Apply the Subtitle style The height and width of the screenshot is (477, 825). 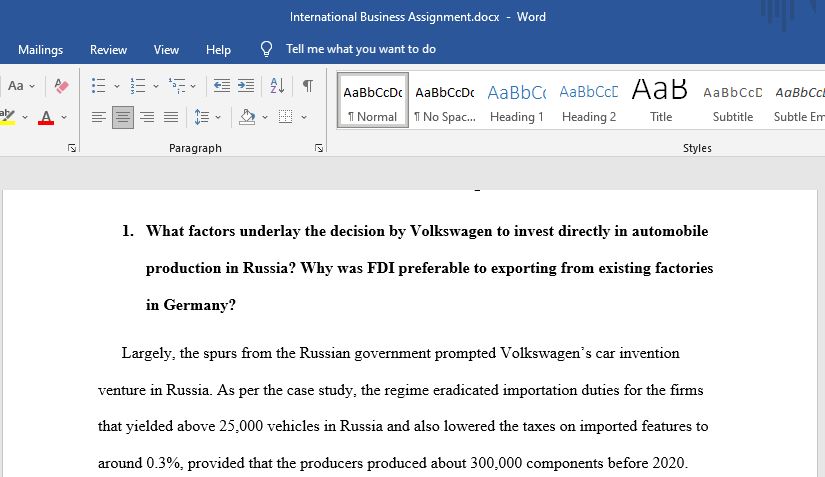click(x=732, y=100)
